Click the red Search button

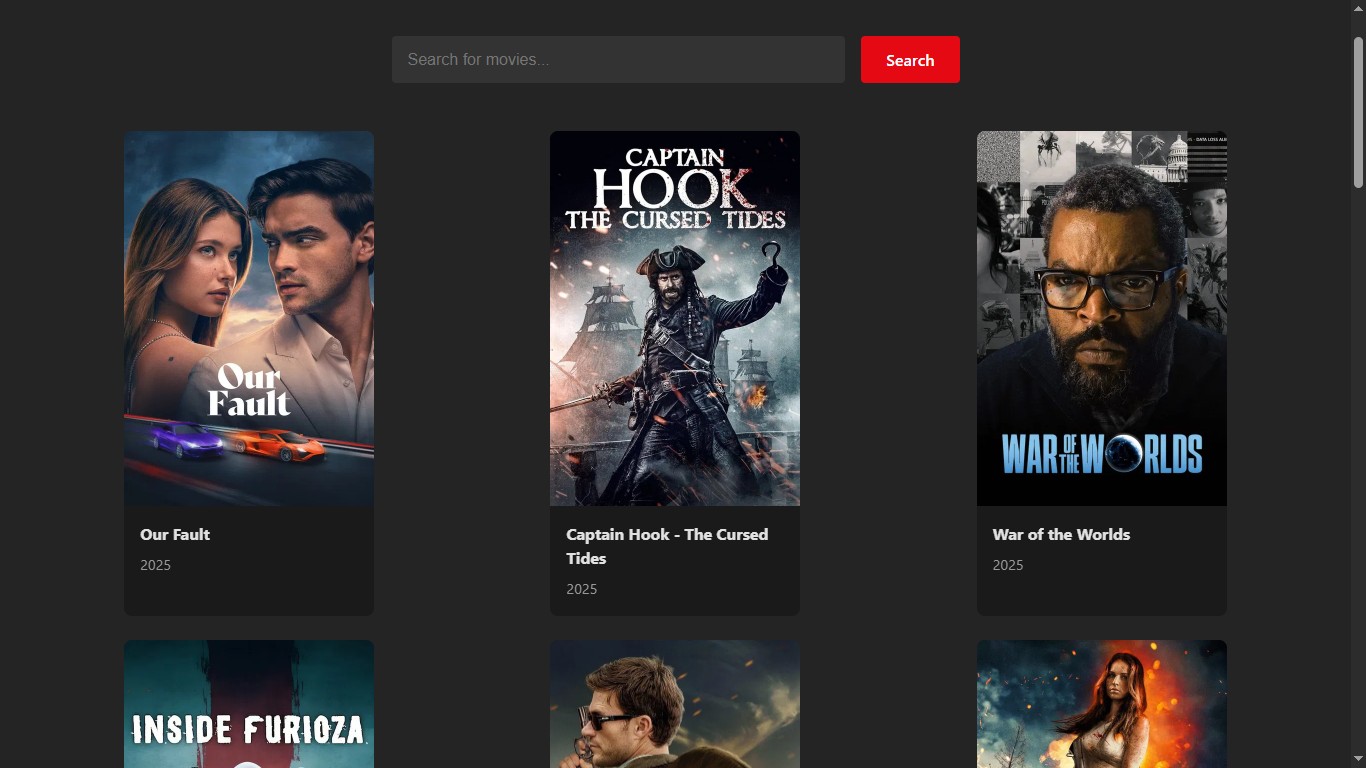click(x=910, y=60)
